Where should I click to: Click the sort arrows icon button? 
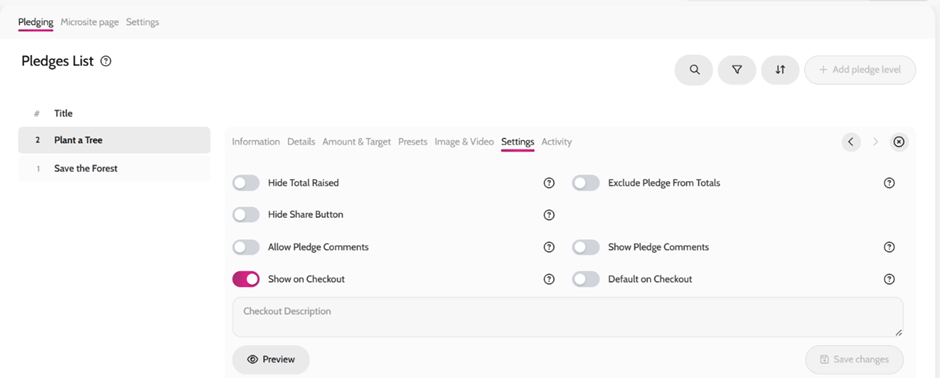780,70
